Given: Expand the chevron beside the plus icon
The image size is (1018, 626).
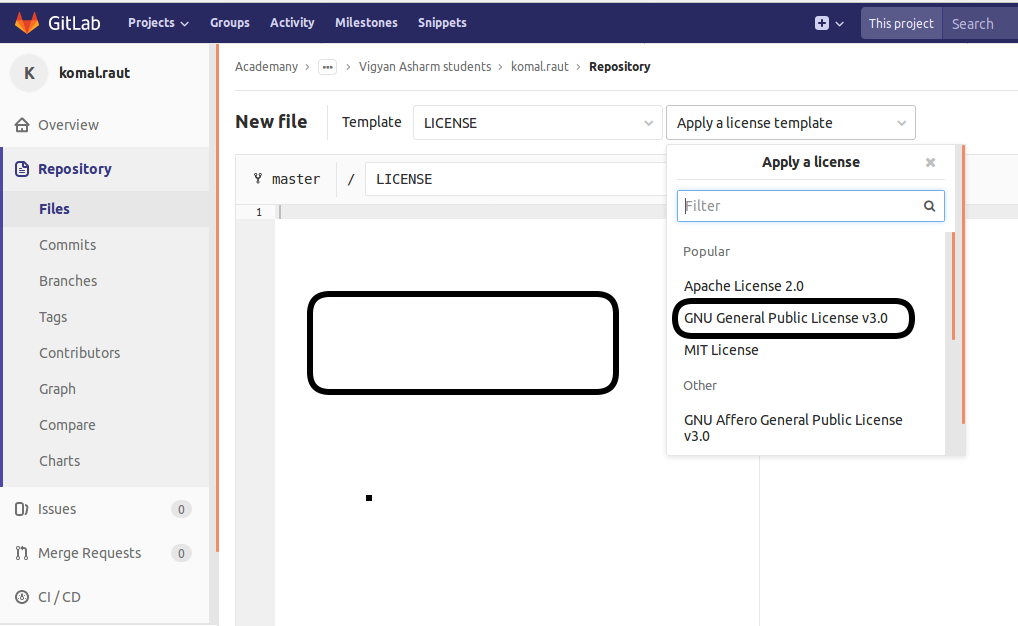Looking at the screenshot, I should point(839,24).
